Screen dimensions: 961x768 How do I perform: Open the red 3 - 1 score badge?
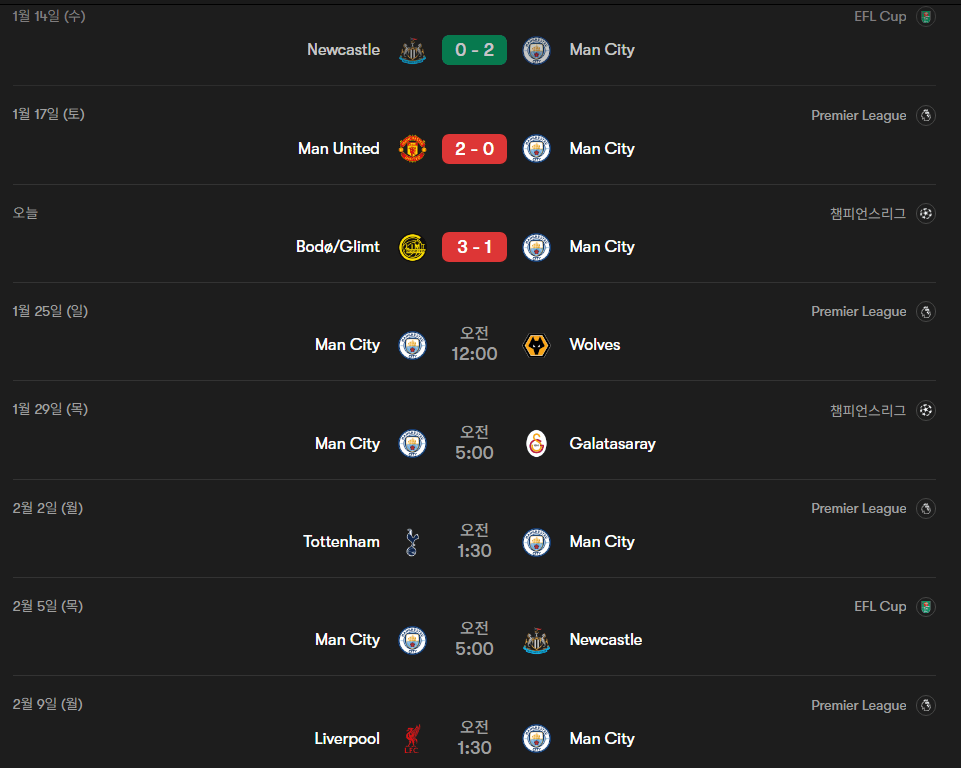pyautogui.click(x=474, y=247)
